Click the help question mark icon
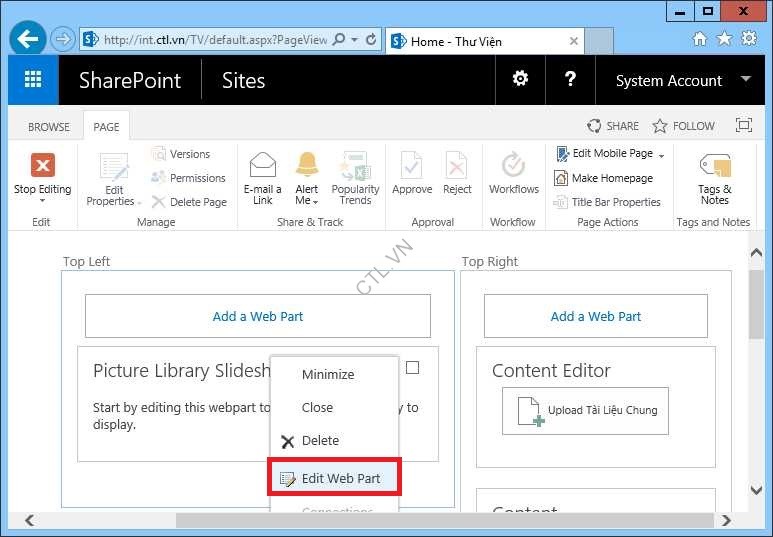 click(570, 80)
